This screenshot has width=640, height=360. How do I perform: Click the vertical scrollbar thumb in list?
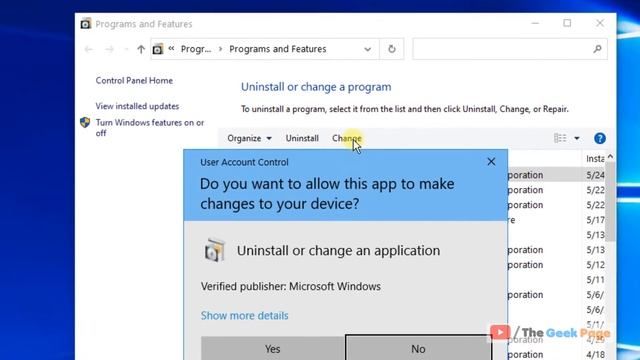[610, 201]
